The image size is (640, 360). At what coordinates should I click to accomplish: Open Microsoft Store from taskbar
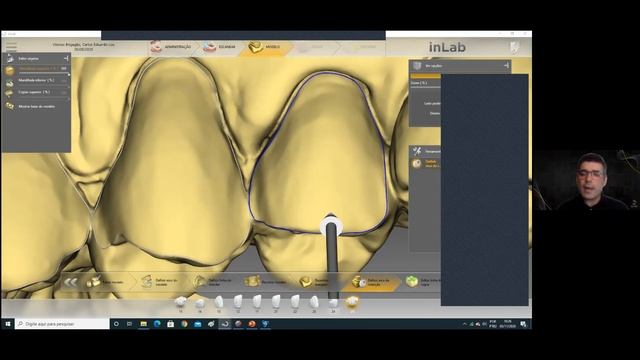(x=171, y=324)
